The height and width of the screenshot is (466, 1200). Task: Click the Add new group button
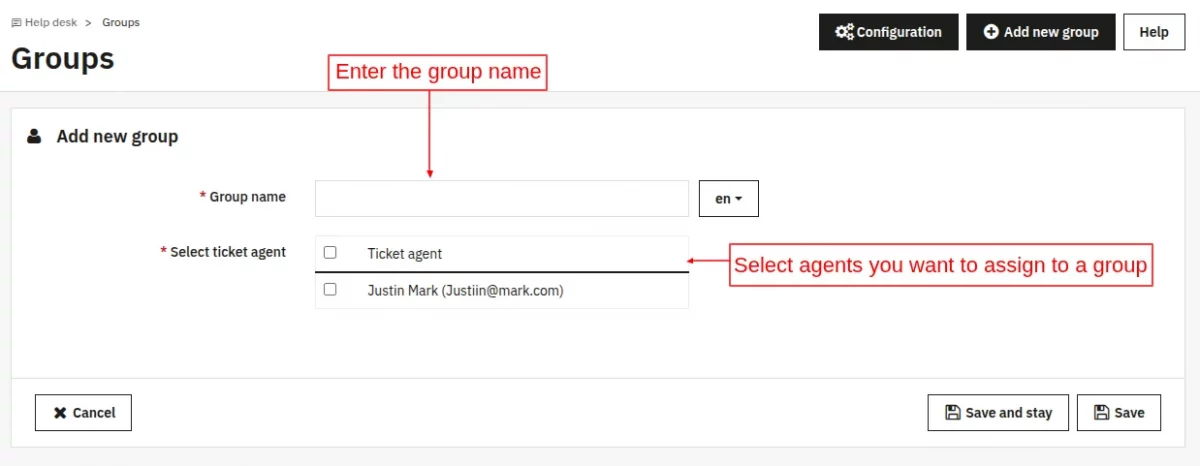(x=1040, y=32)
